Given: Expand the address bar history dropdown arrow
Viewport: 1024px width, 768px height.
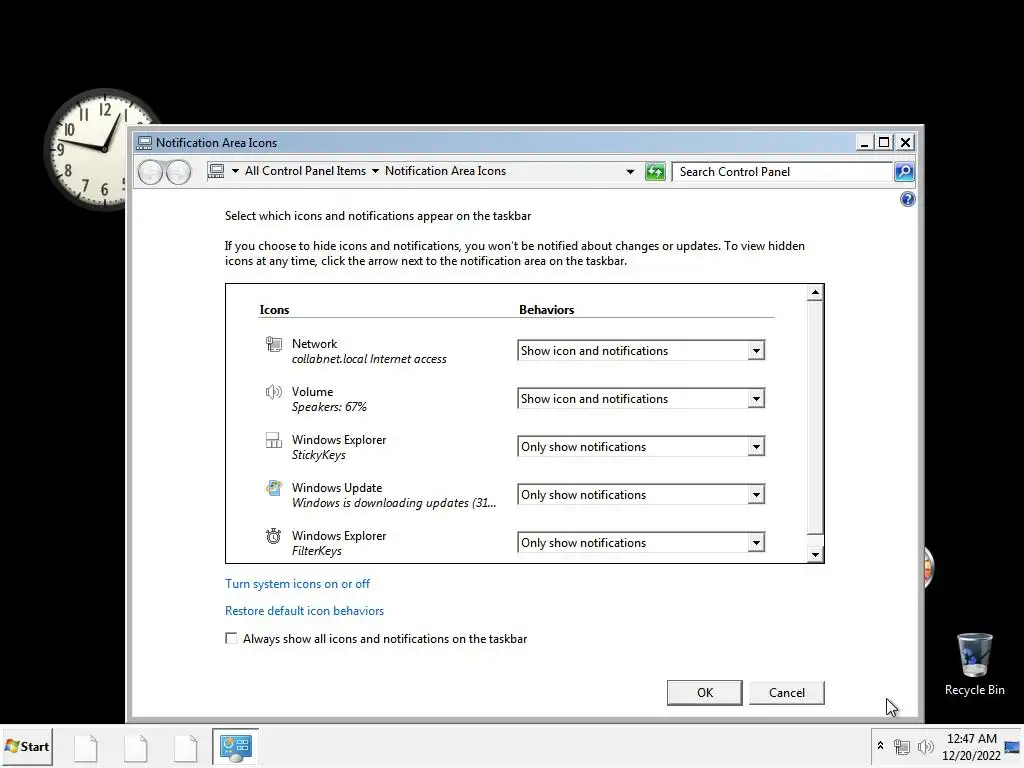Looking at the screenshot, I should (630, 172).
